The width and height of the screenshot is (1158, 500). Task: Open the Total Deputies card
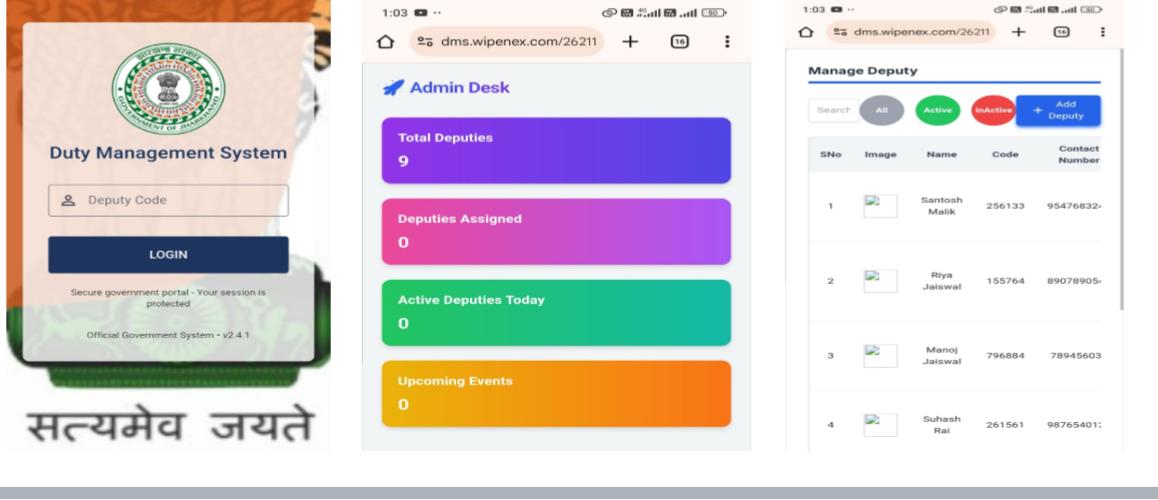(x=556, y=150)
